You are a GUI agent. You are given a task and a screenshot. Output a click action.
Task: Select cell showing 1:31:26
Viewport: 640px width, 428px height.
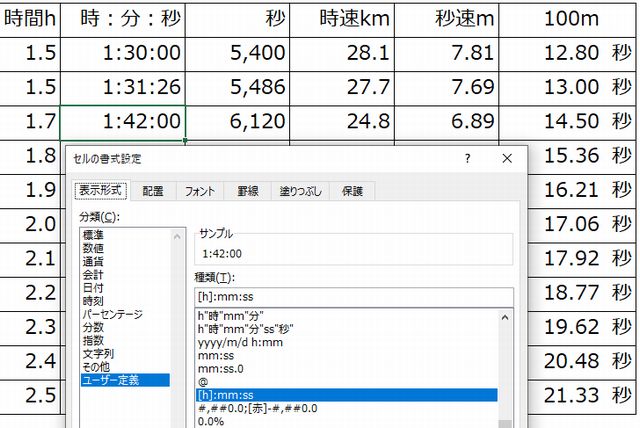[123, 89]
